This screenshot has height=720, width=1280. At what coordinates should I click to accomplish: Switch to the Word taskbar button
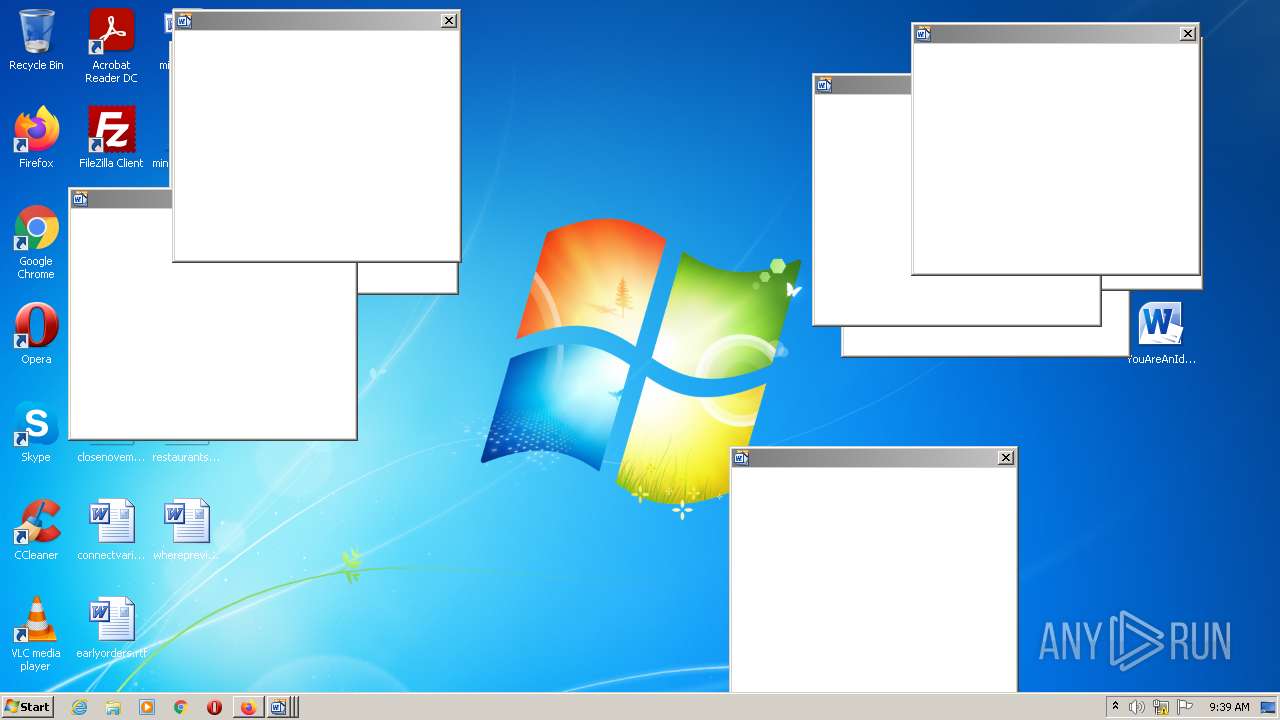[281, 707]
